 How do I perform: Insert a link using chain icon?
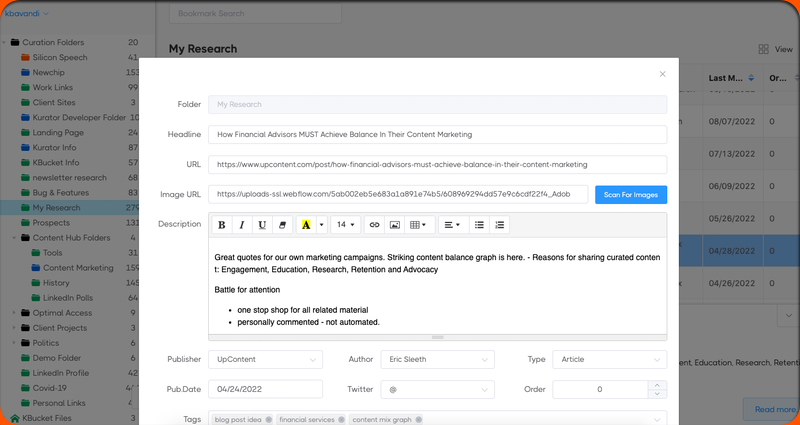pos(374,225)
